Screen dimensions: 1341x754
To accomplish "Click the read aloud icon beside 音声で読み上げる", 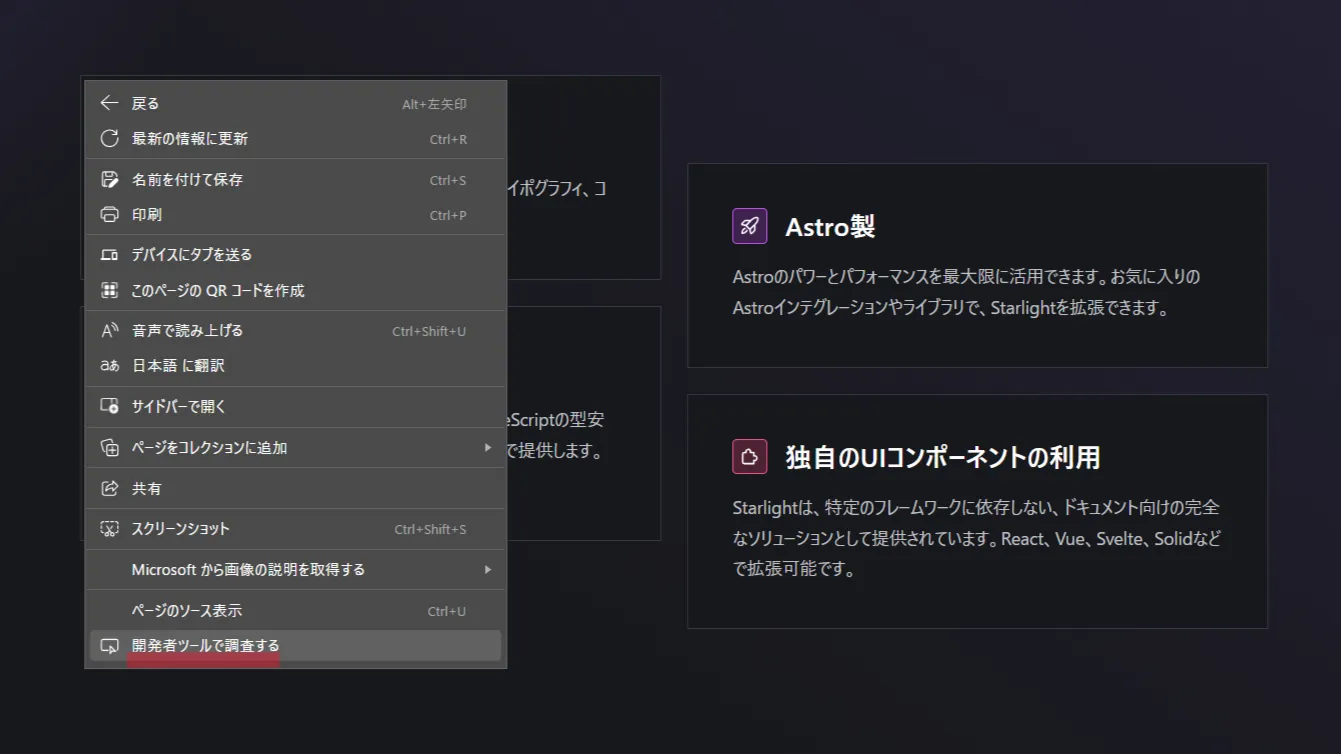I will (x=110, y=331).
